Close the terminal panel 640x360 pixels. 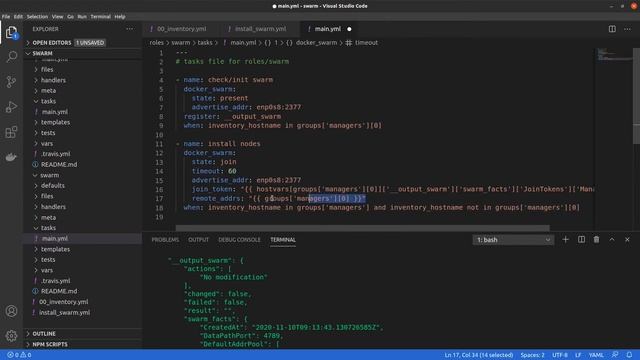click(x=627, y=240)
